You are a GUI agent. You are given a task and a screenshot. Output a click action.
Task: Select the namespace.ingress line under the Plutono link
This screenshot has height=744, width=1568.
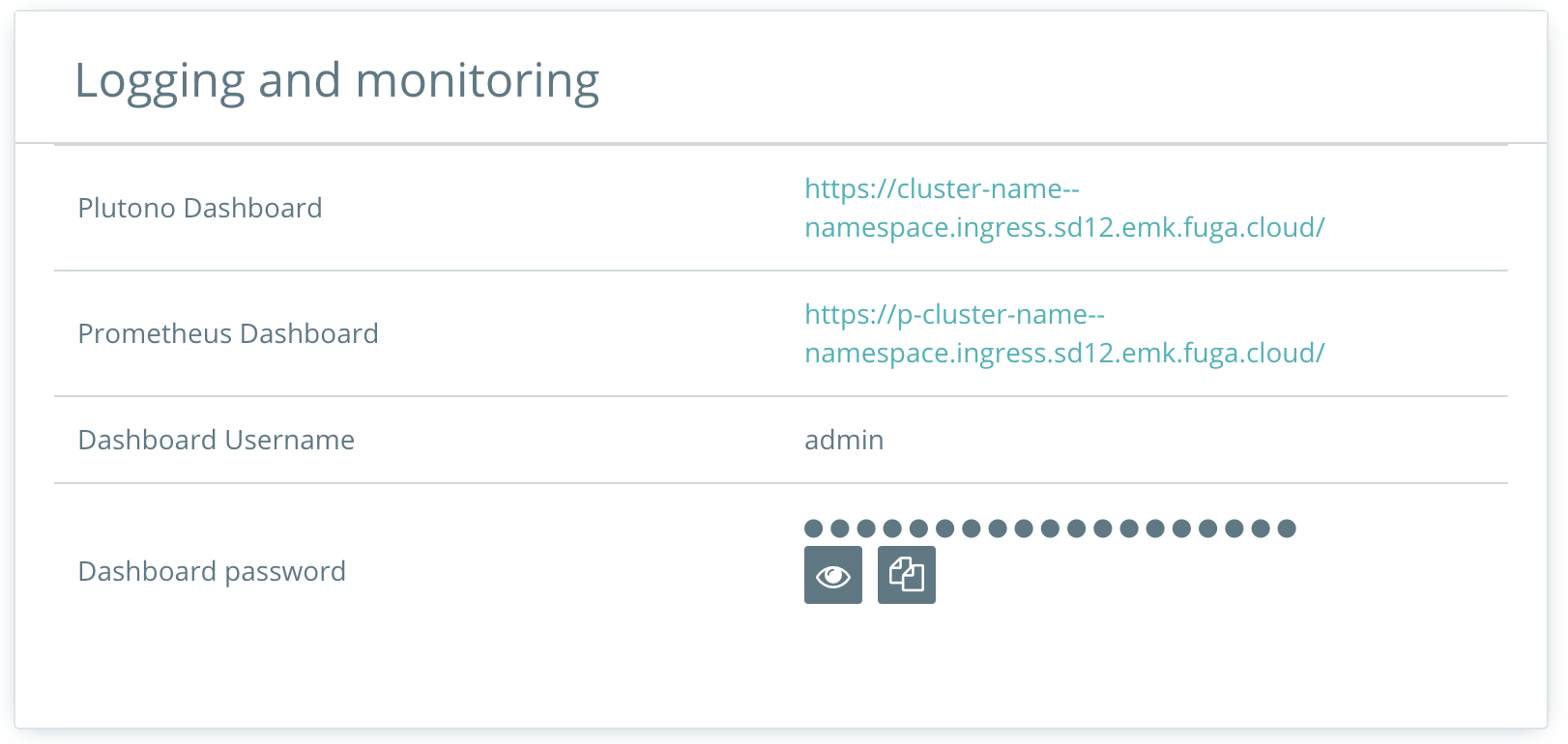pos(1064,227)
